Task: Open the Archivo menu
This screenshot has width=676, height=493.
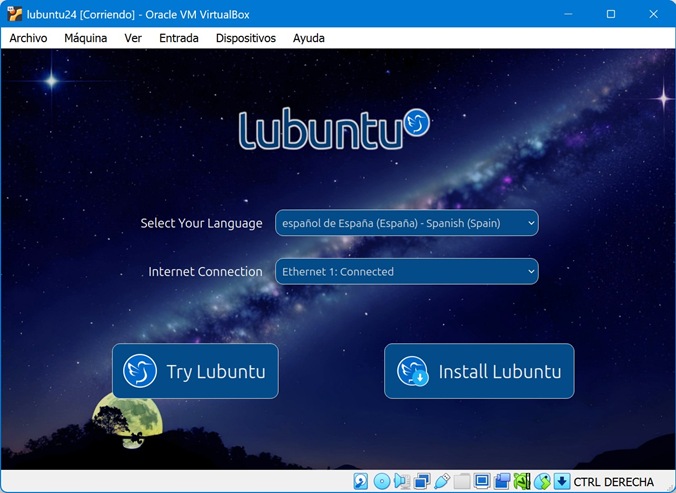Action: [x=28, y=38]
